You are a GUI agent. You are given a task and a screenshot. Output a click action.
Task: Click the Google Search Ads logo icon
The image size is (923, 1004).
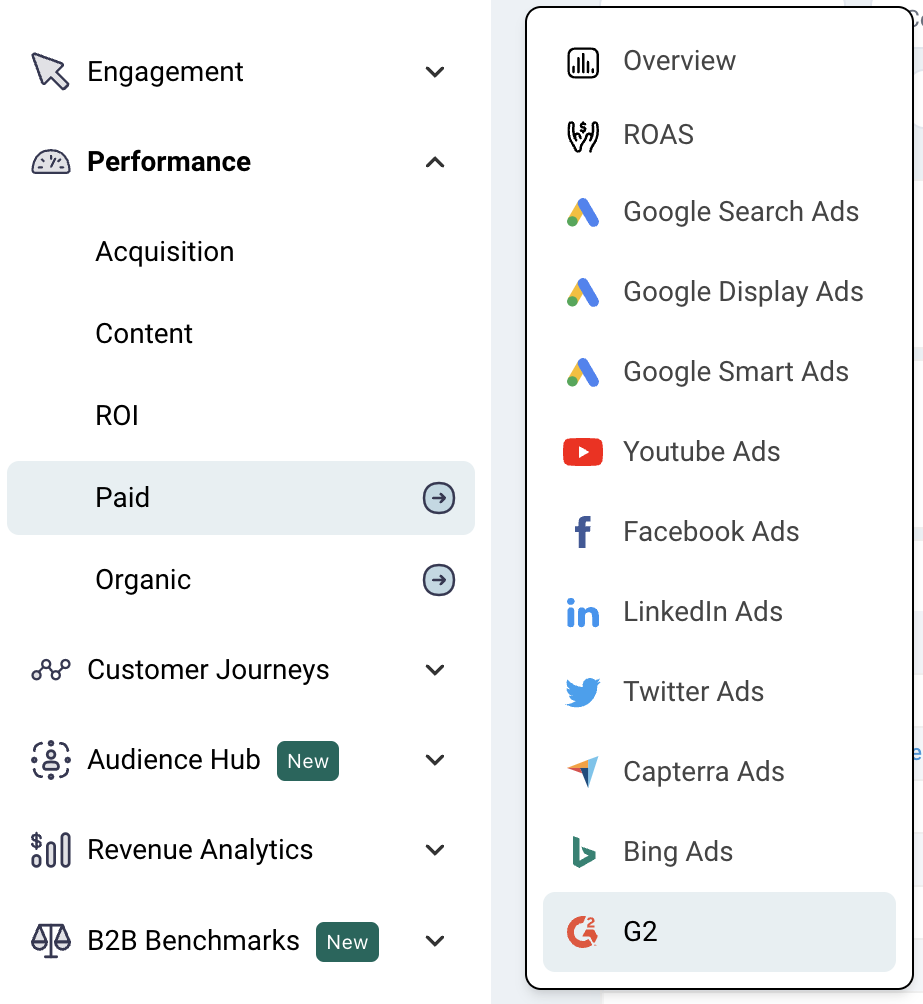(583, 213)
